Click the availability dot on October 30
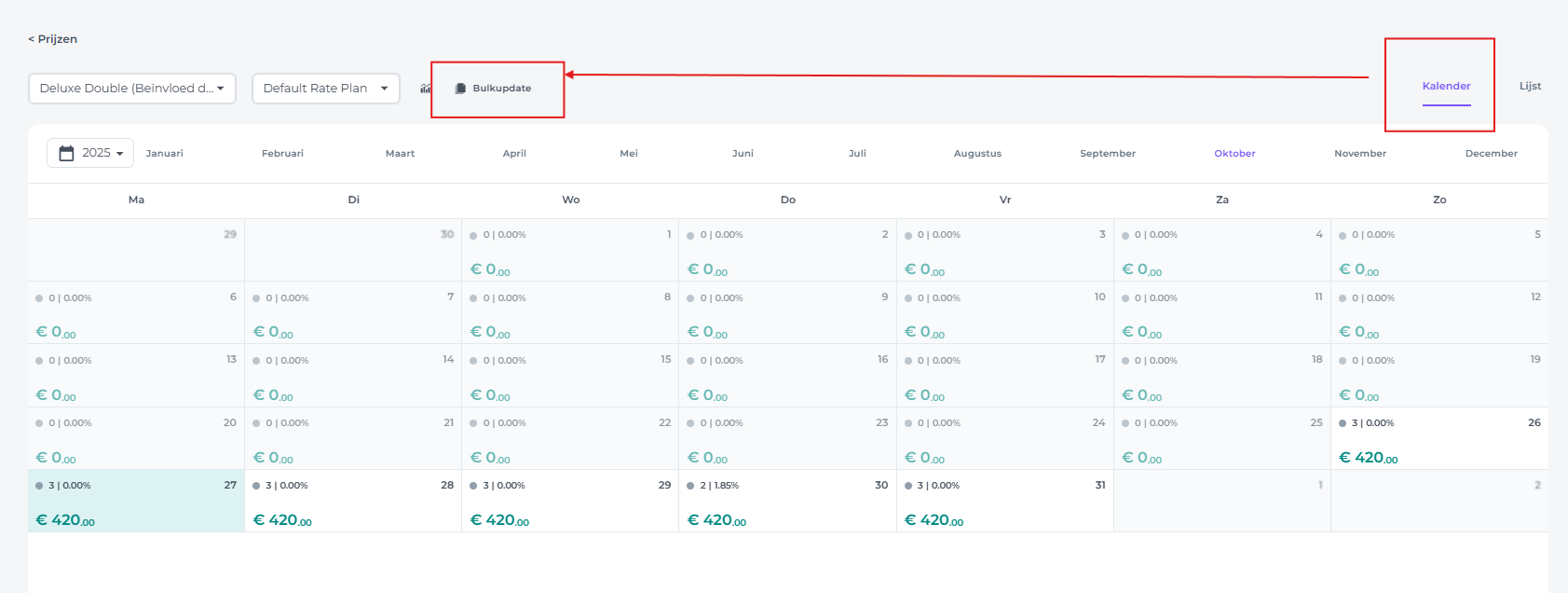This screenshot has width=1568, height=593. 690,486
